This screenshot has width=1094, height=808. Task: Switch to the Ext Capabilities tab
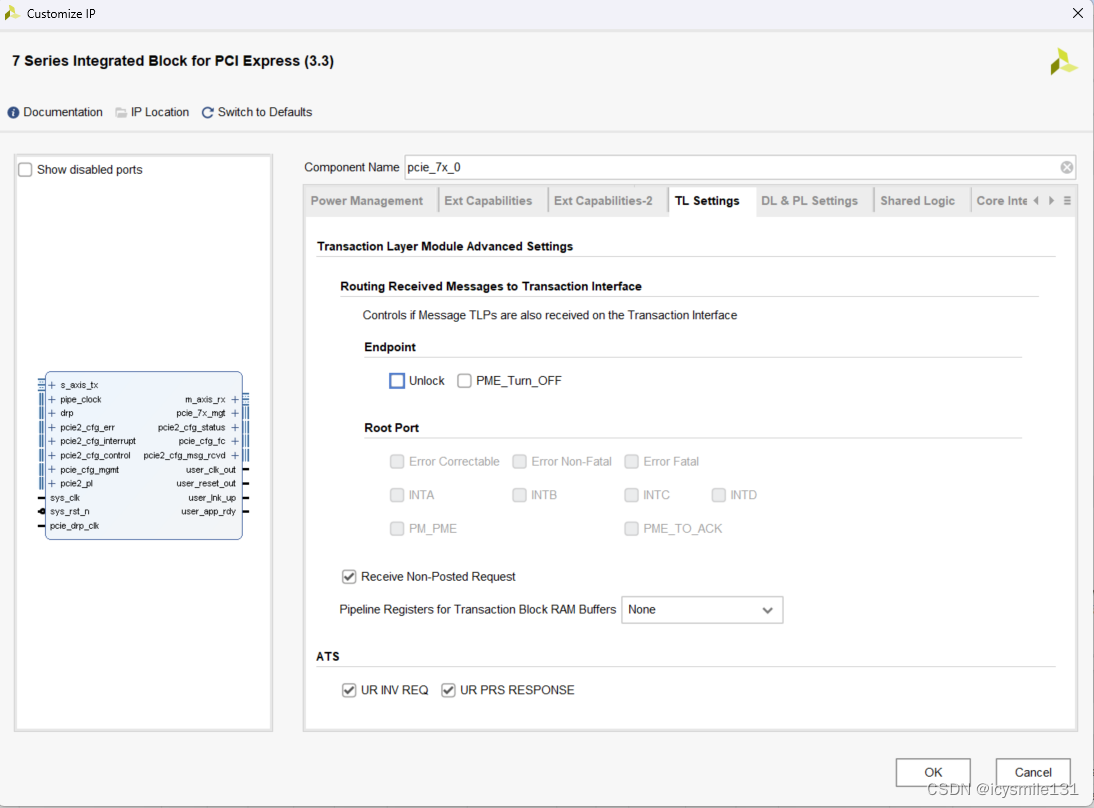click(x=488, y=201)
